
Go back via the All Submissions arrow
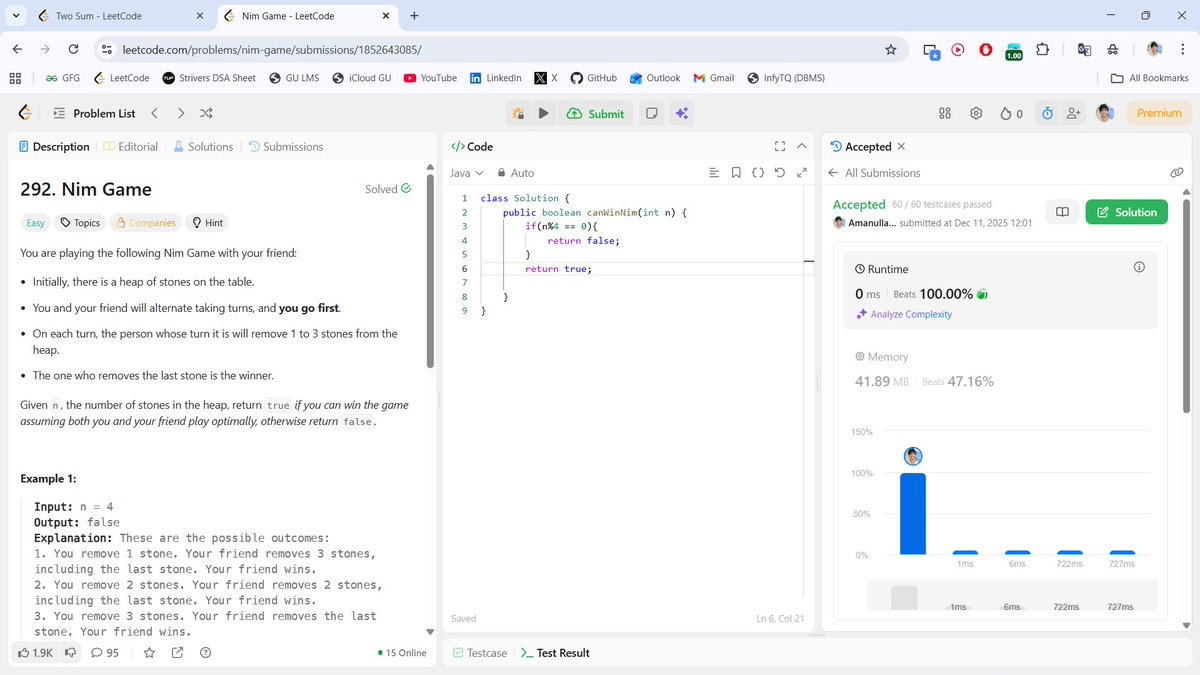coord(834,172)
